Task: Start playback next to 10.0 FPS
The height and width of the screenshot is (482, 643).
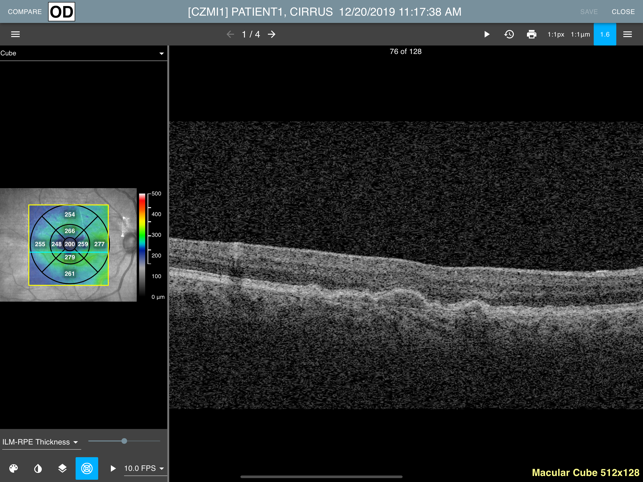Action: 113,468
